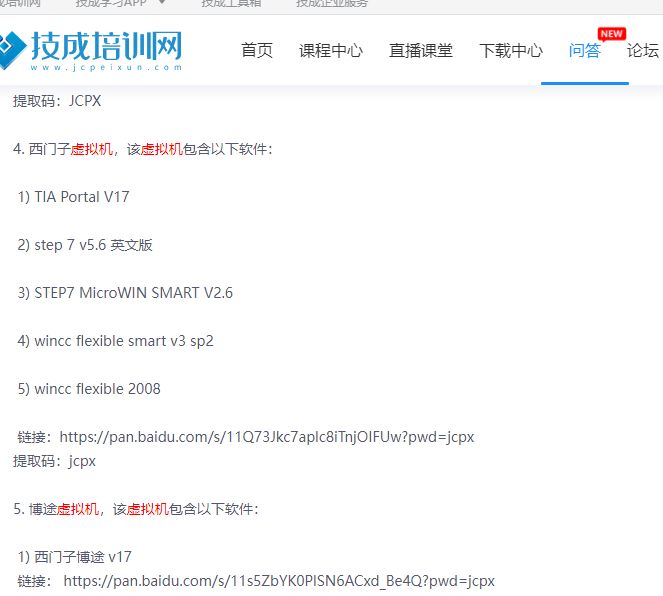Open 技成企业服务 top bar link
663x596 pixels.
(x=332, y=3)
